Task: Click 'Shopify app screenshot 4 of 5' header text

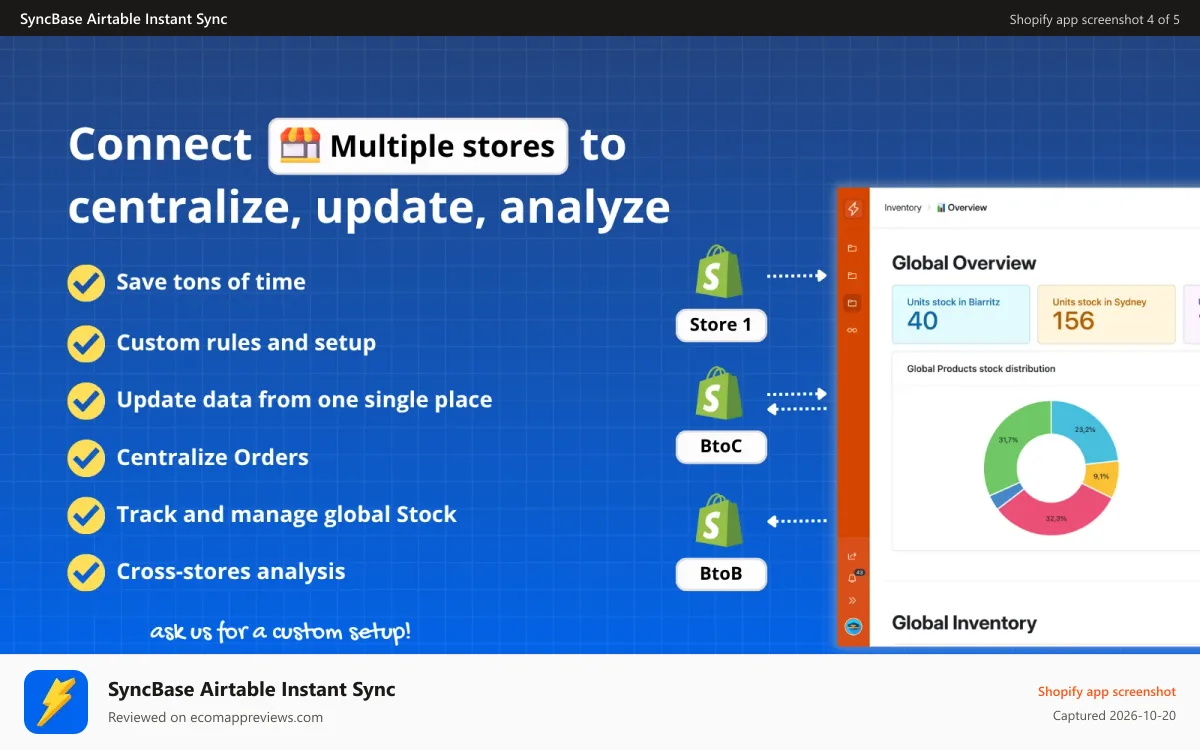Action: coord(1094,20)
